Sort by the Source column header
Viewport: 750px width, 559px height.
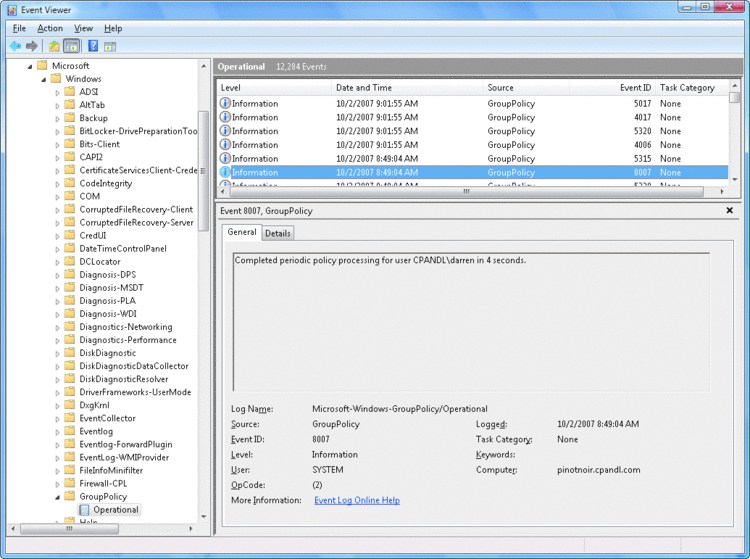tap(526, 88)
